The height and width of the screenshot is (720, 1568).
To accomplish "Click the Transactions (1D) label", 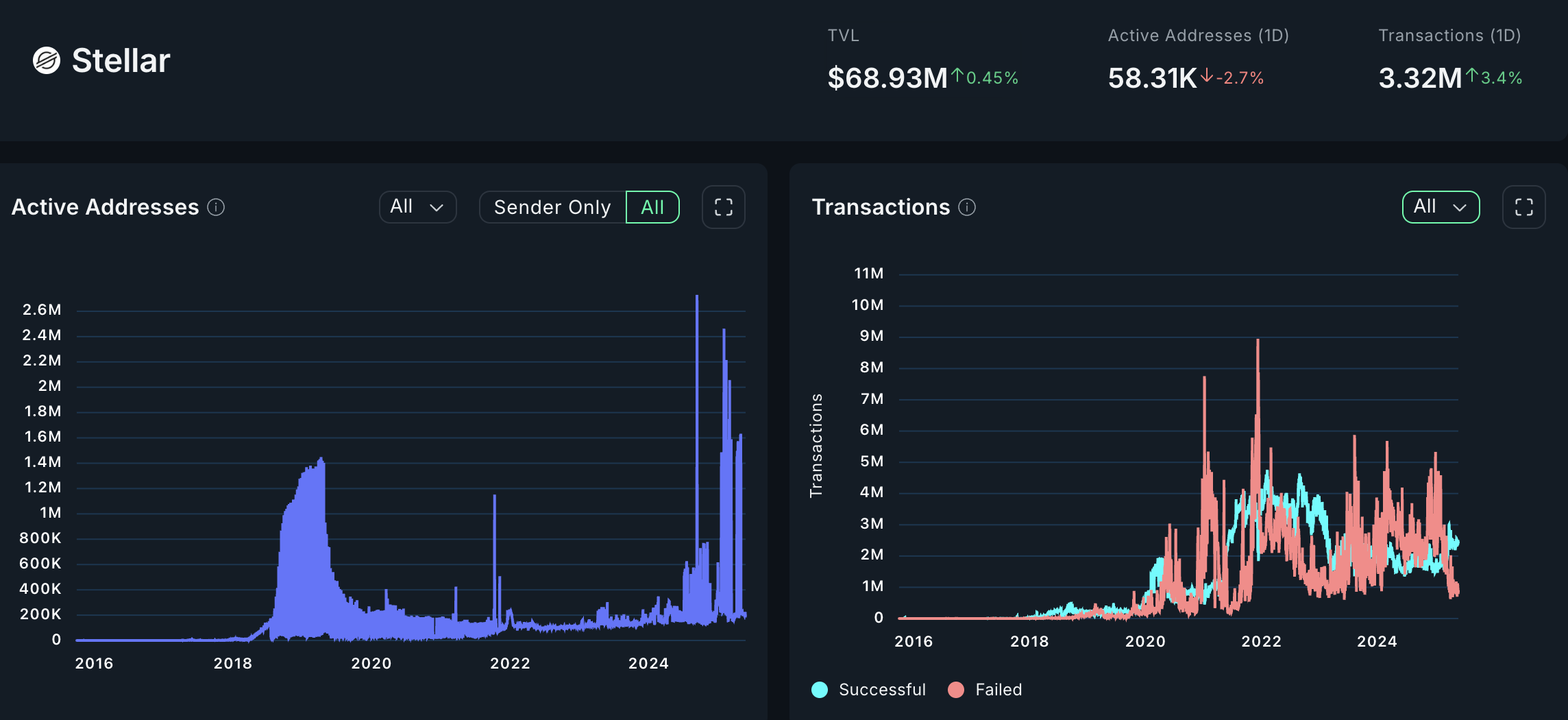I will click(1450, 36).
